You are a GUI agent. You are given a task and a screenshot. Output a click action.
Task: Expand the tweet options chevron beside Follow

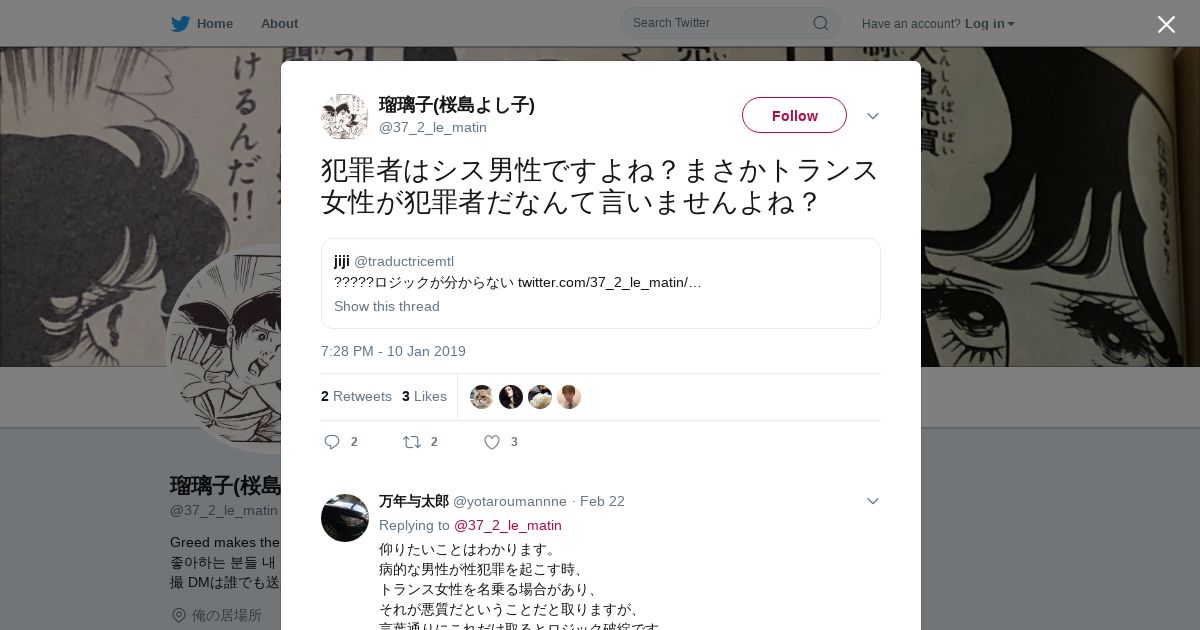pos(872,116)
